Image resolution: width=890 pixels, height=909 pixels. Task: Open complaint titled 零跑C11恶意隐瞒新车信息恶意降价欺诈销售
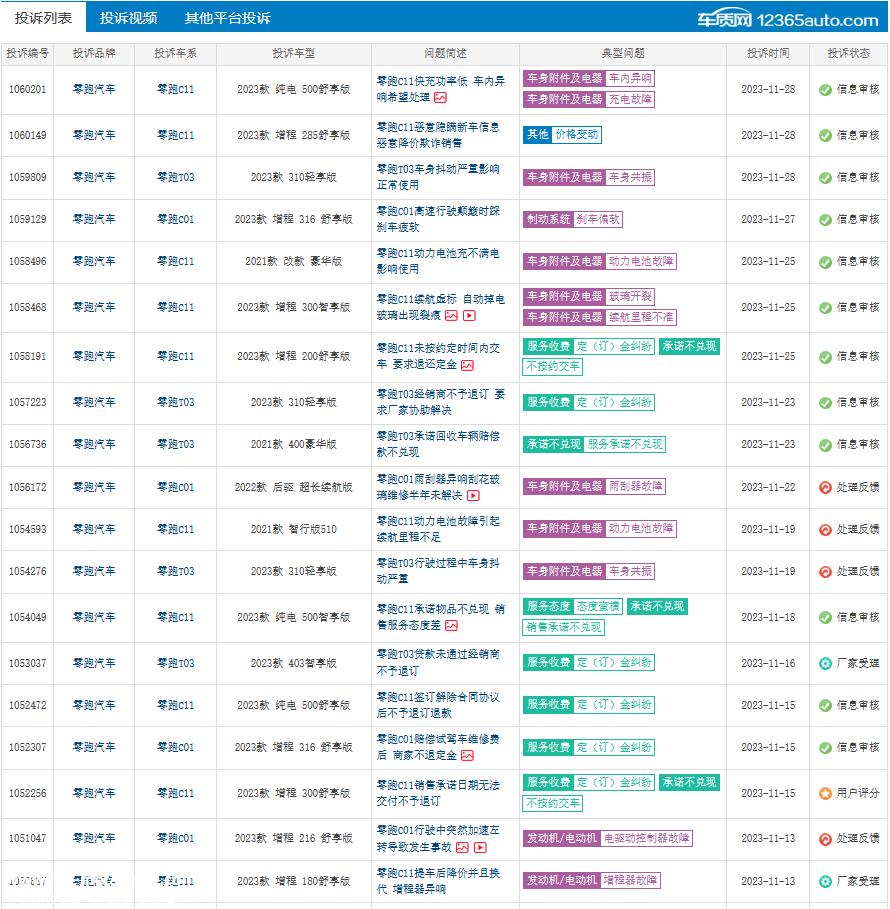click(x=438, y=134)
